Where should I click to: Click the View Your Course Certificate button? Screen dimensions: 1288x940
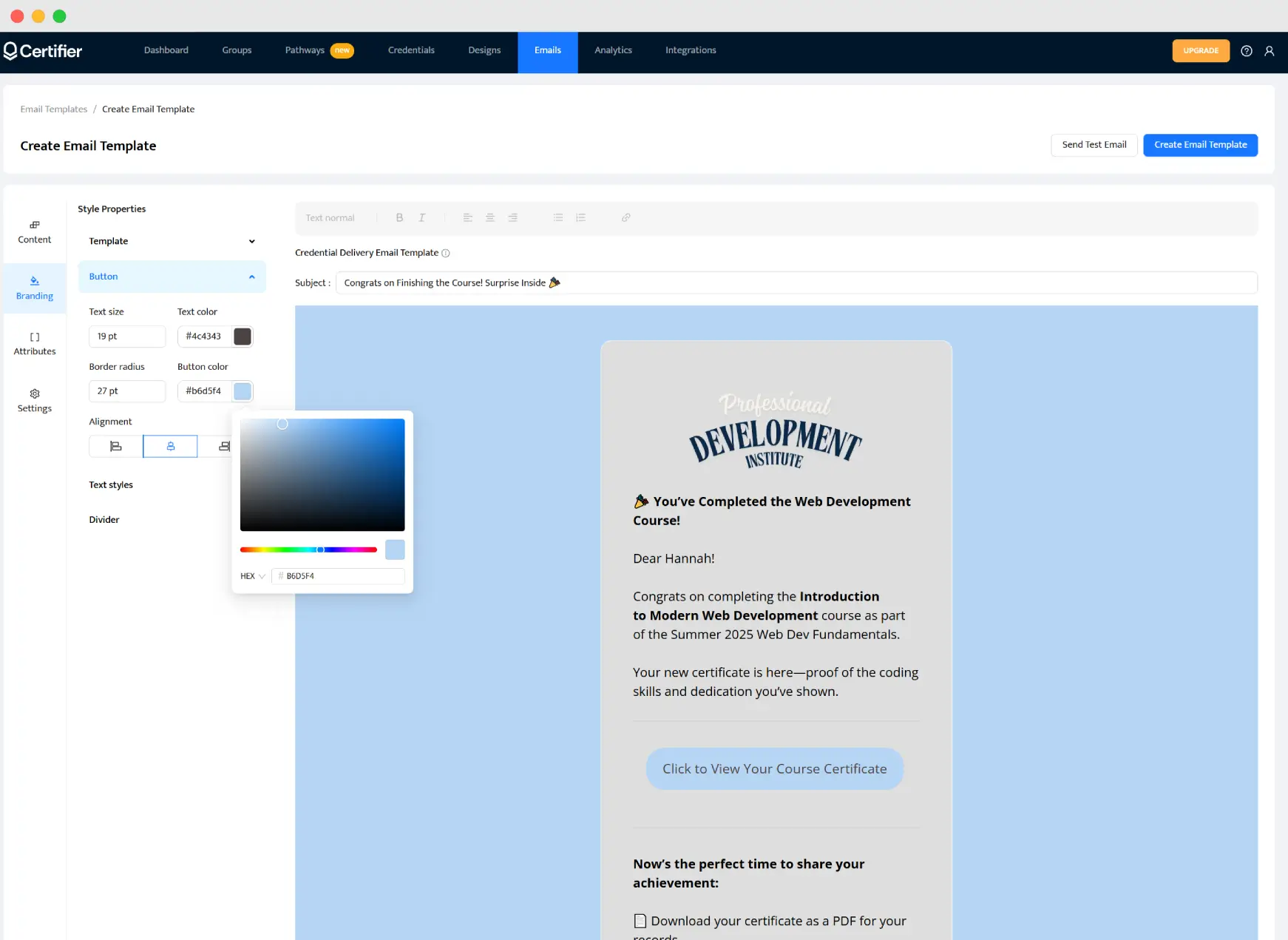[775, 768]
